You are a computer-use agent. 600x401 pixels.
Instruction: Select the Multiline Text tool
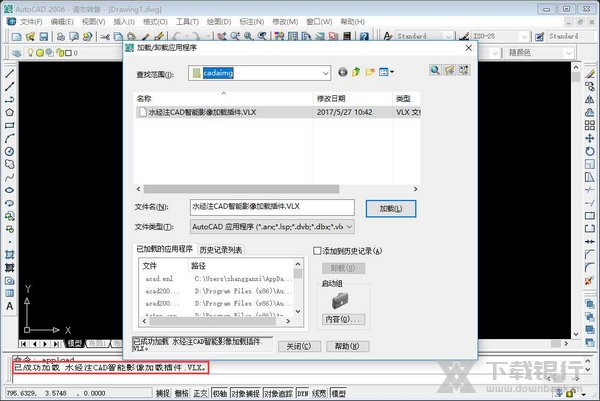[x=10, y=306]
